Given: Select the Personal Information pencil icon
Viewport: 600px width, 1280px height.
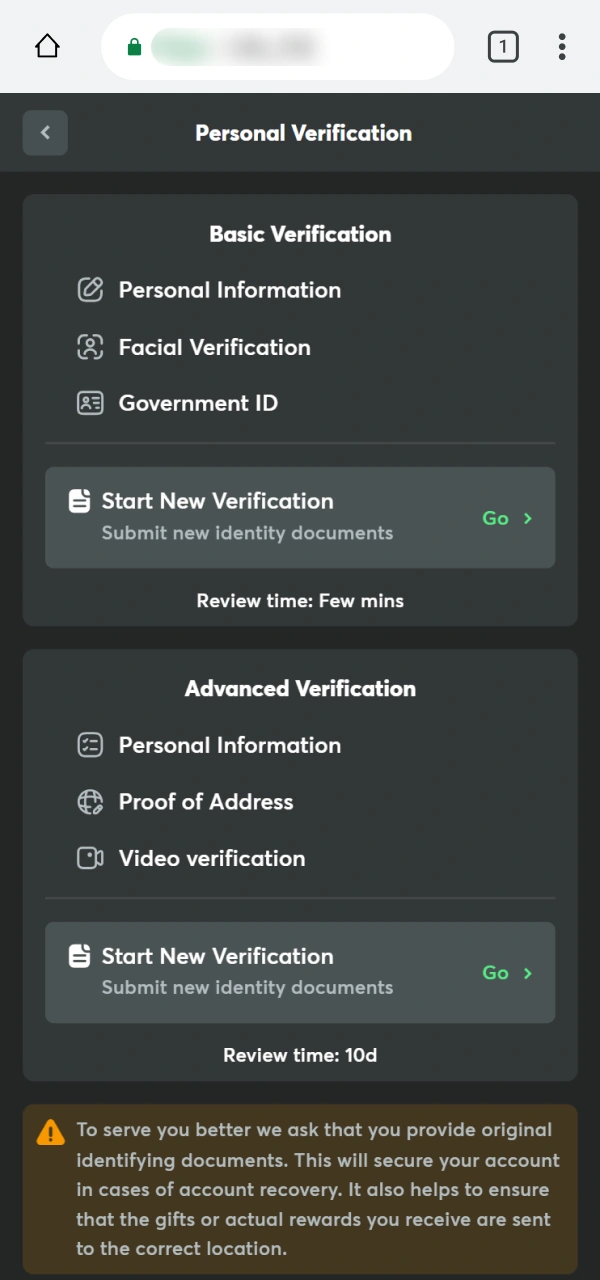Looking at the screenshot, I should (x=90, y=290).
